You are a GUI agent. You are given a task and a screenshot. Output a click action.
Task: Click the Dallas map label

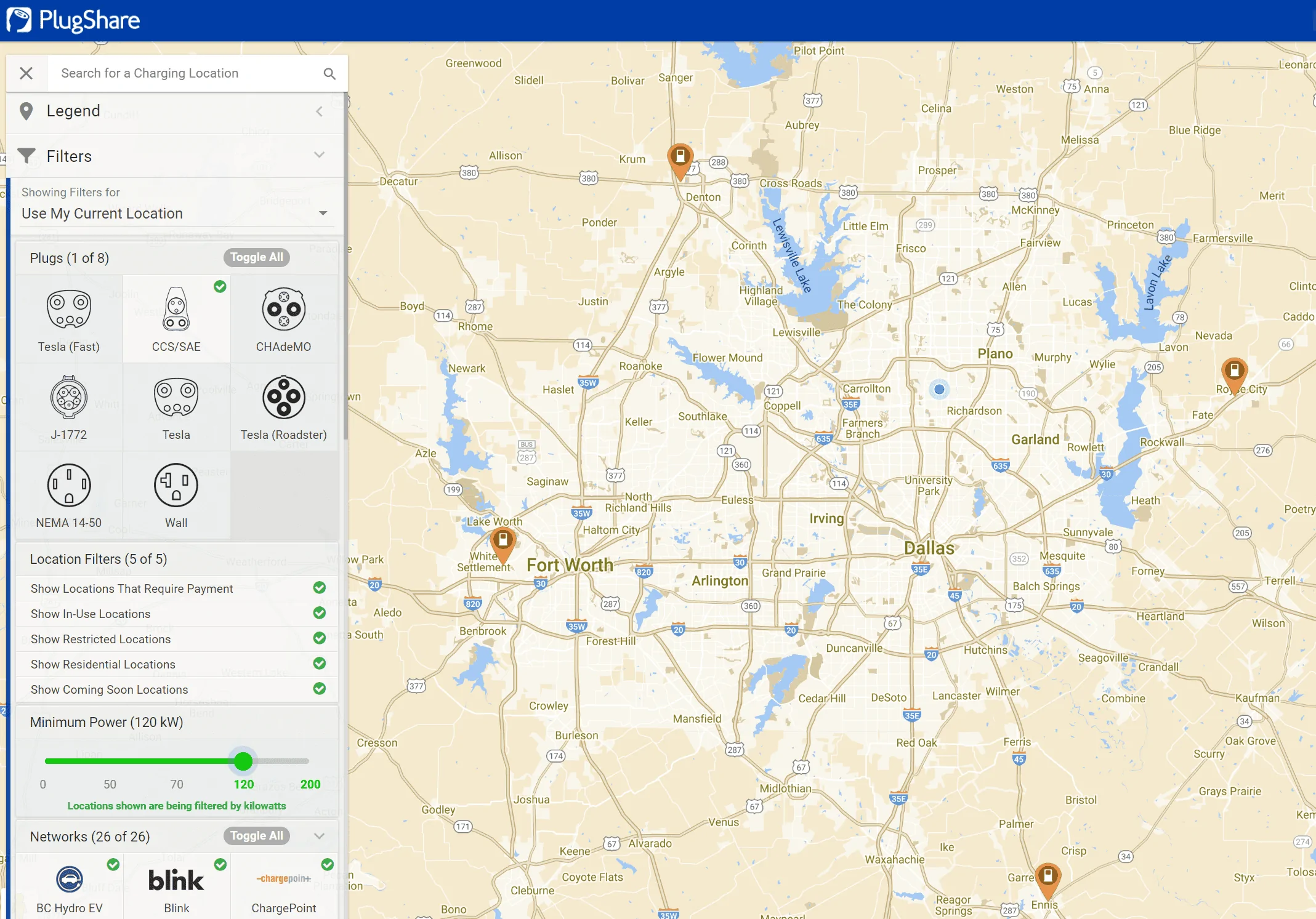tap(929, 548)
